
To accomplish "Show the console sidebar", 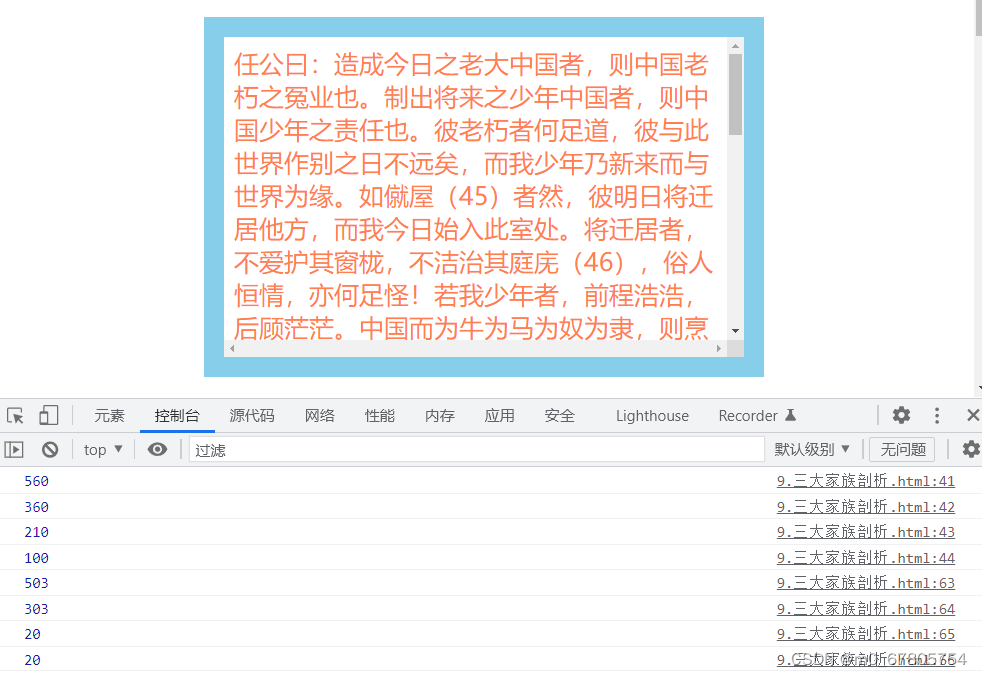I will click(14, 449).
